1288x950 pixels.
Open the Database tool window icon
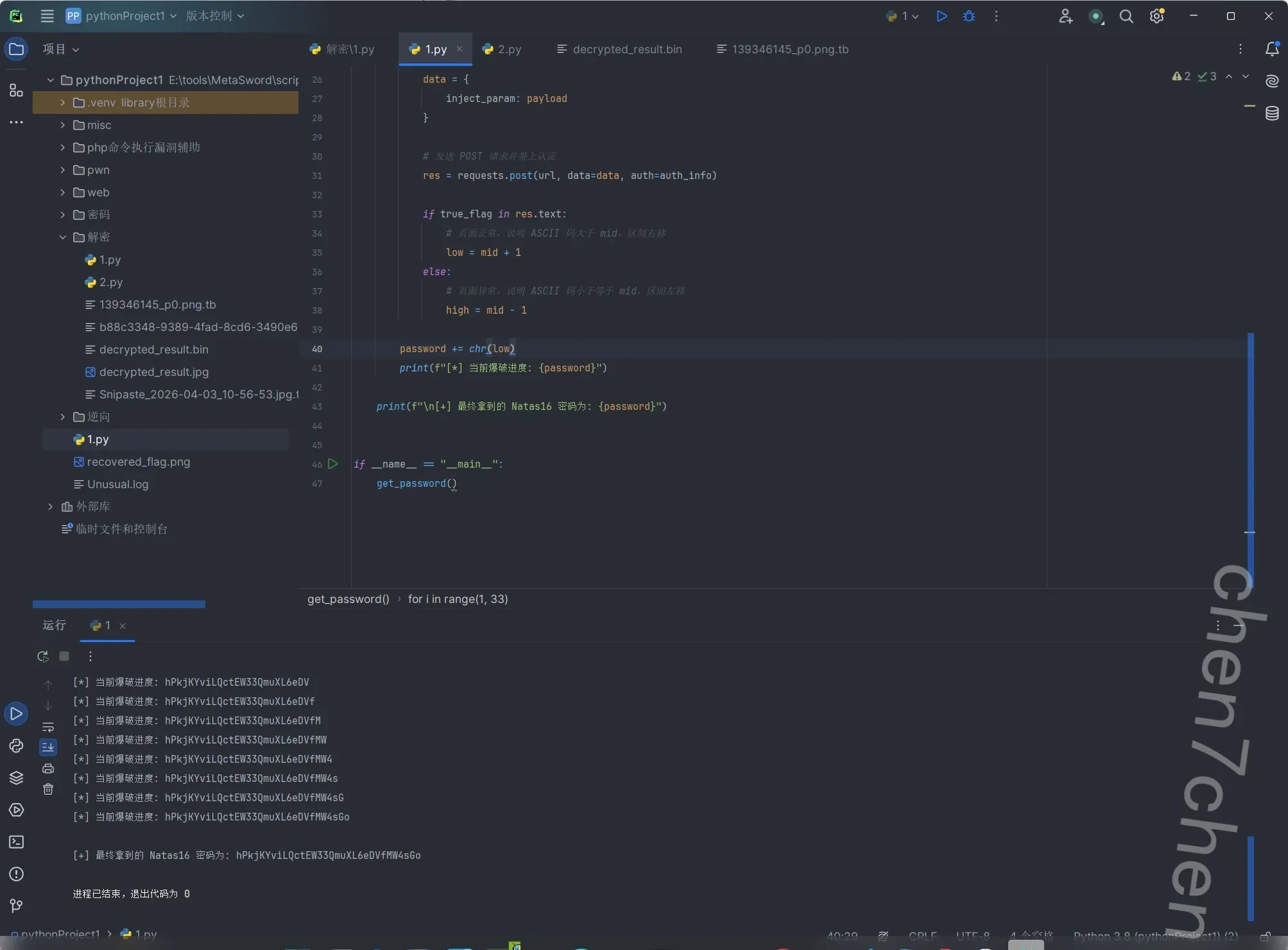[1272, 114]
